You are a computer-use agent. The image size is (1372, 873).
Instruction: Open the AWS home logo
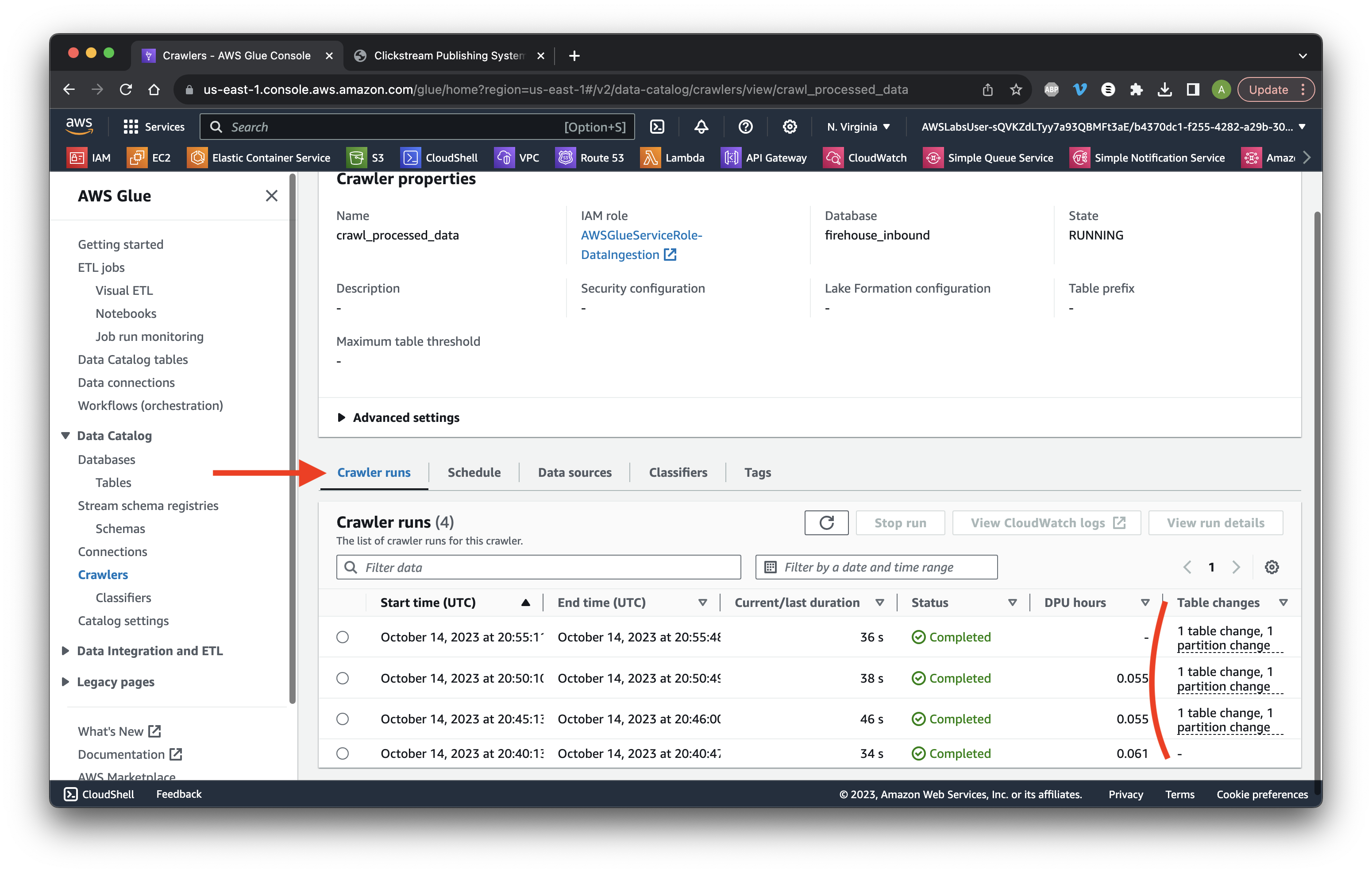pyautogui.click(x=79, y=126)
